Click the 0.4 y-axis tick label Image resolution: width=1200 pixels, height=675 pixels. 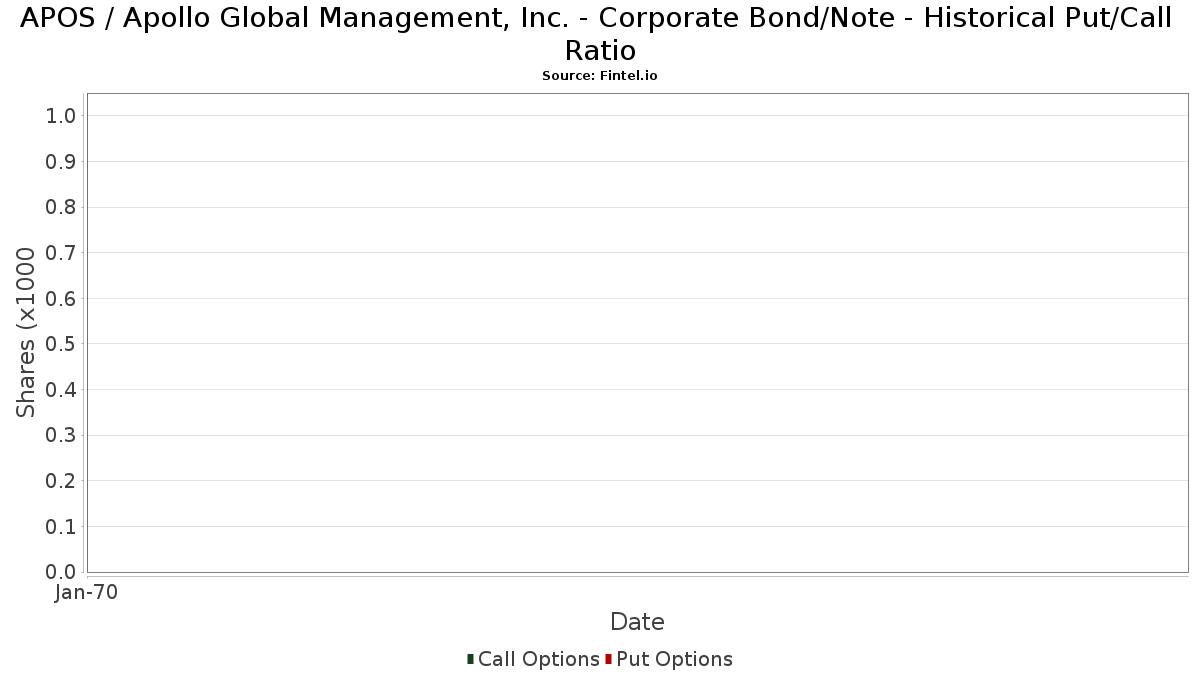pyautogui.click(x=61, y=390)
